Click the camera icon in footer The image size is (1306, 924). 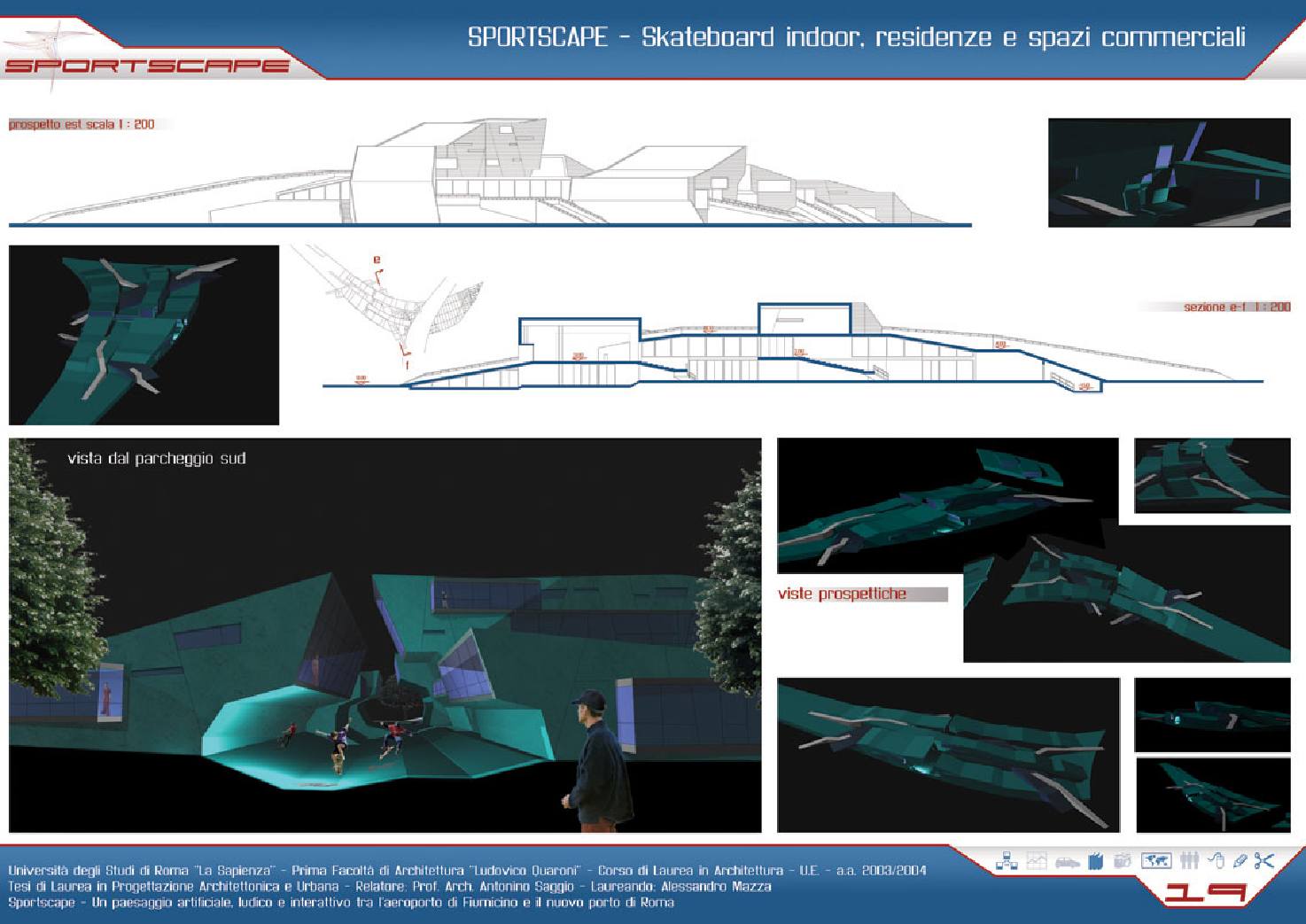1123,860
